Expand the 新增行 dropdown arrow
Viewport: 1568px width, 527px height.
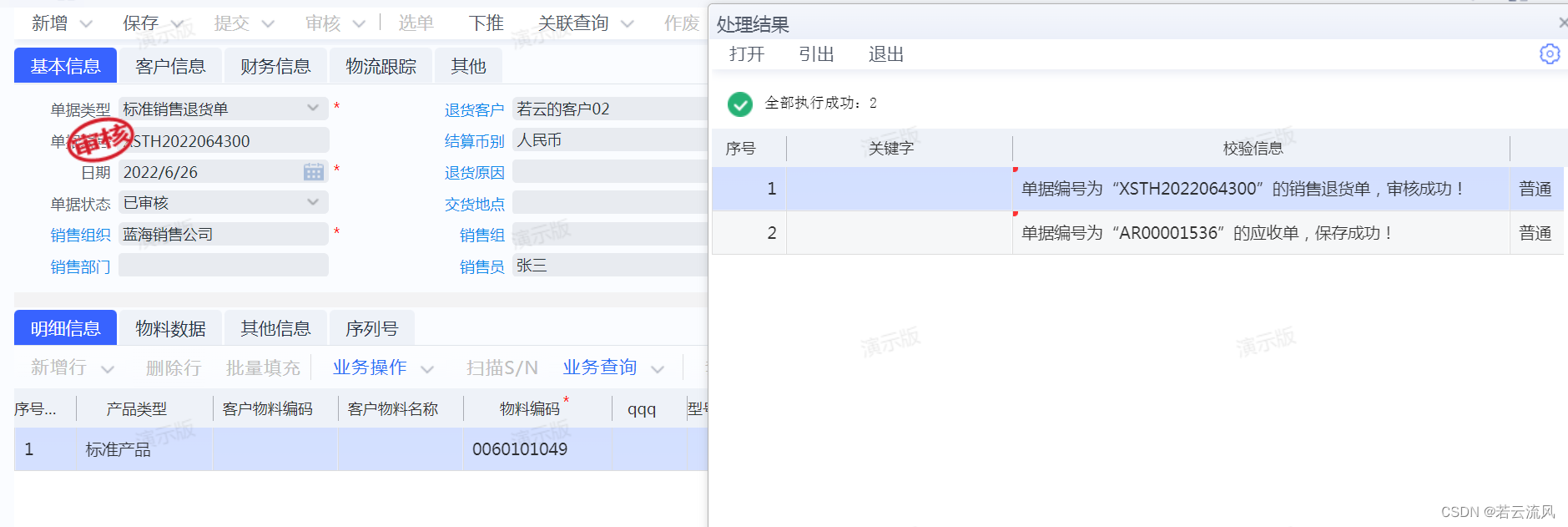(x=107, y=369)
